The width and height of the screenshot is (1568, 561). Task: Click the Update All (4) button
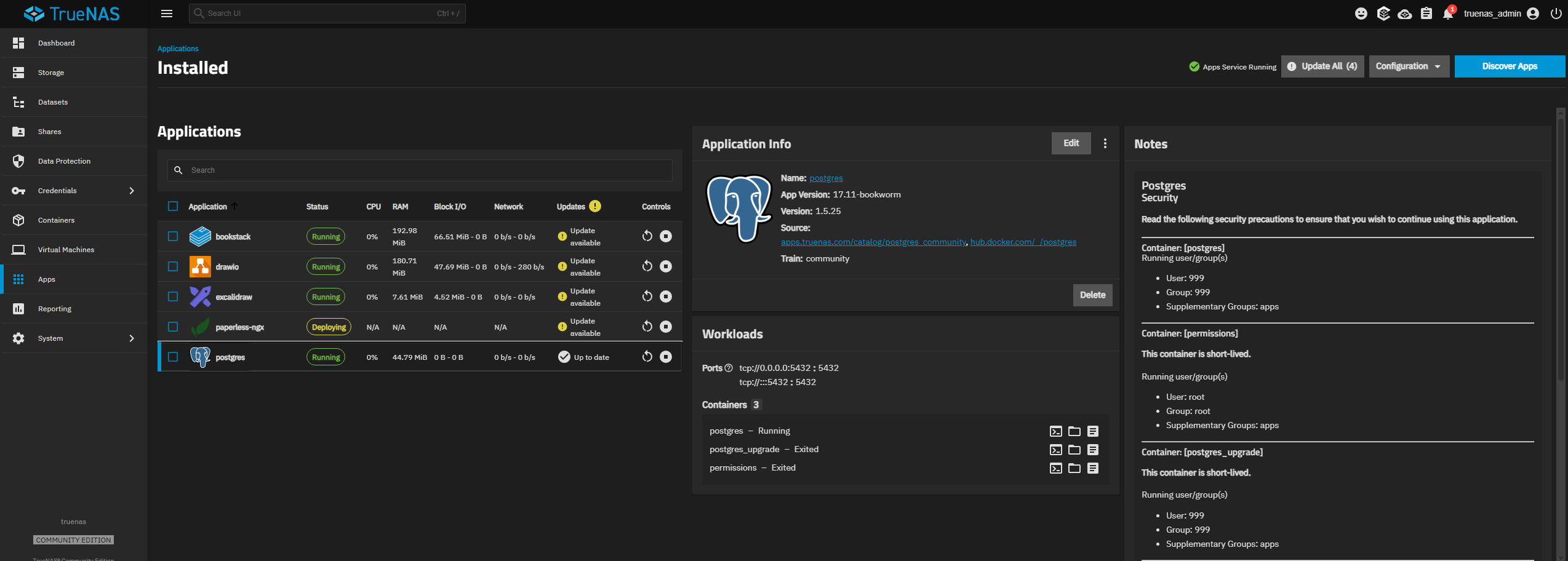tap(1322, 66)
